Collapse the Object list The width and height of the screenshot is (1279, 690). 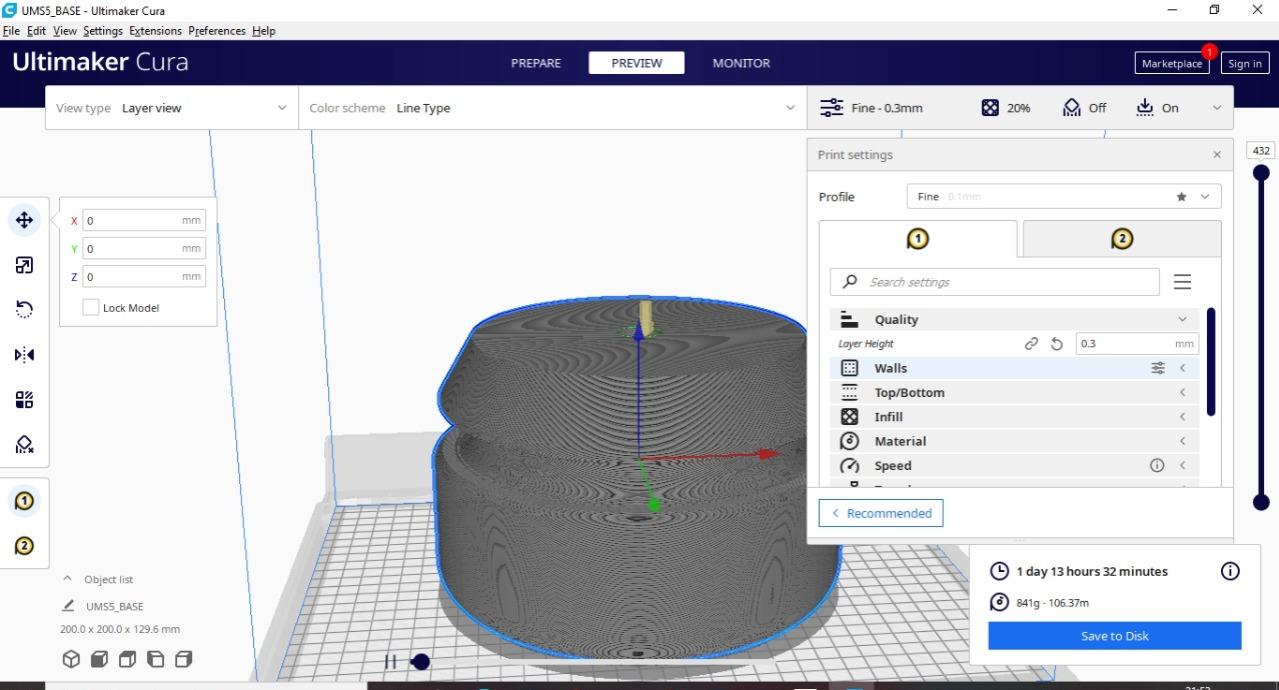(68, 579)
